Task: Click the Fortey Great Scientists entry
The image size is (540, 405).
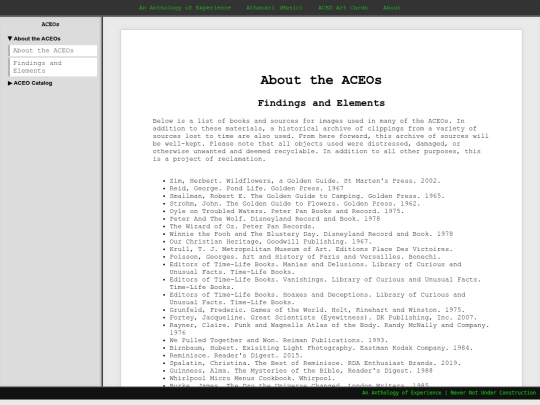Action: [x=323, y=317]
